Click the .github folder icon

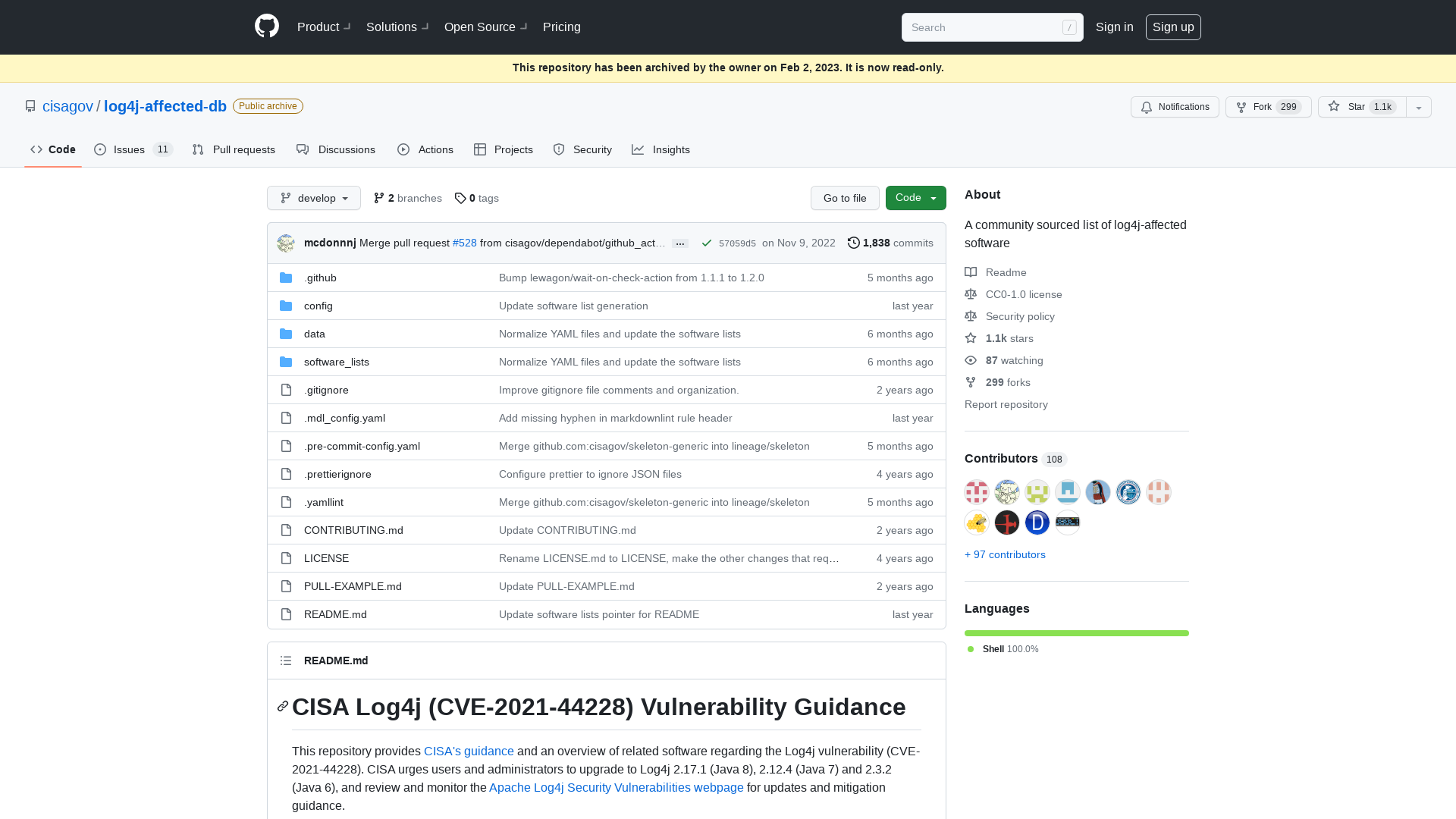click(x=286, y=278)
